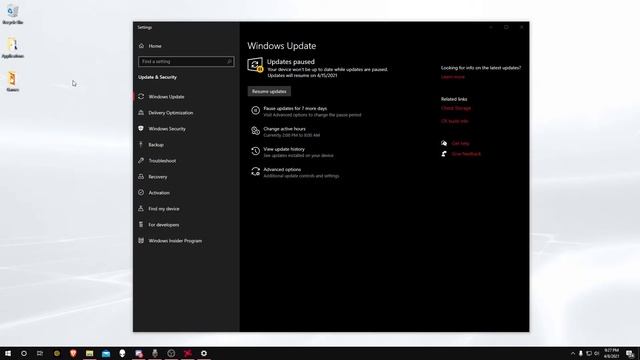Click the Updates paused status icon
Image resolution: width=640 pixels, height=360 pixels.
255,65
